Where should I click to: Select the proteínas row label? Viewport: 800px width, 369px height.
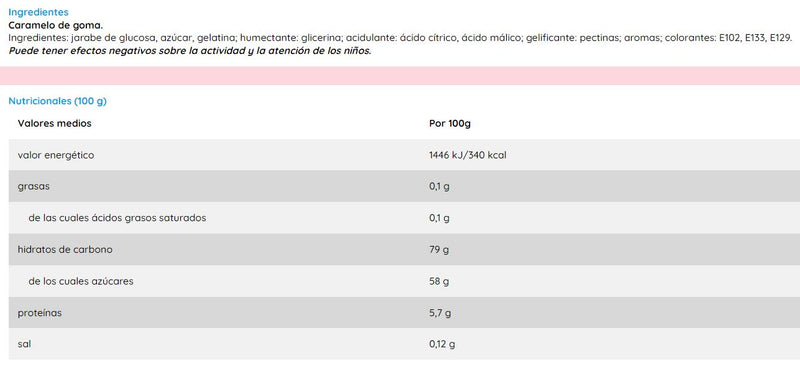40,313
